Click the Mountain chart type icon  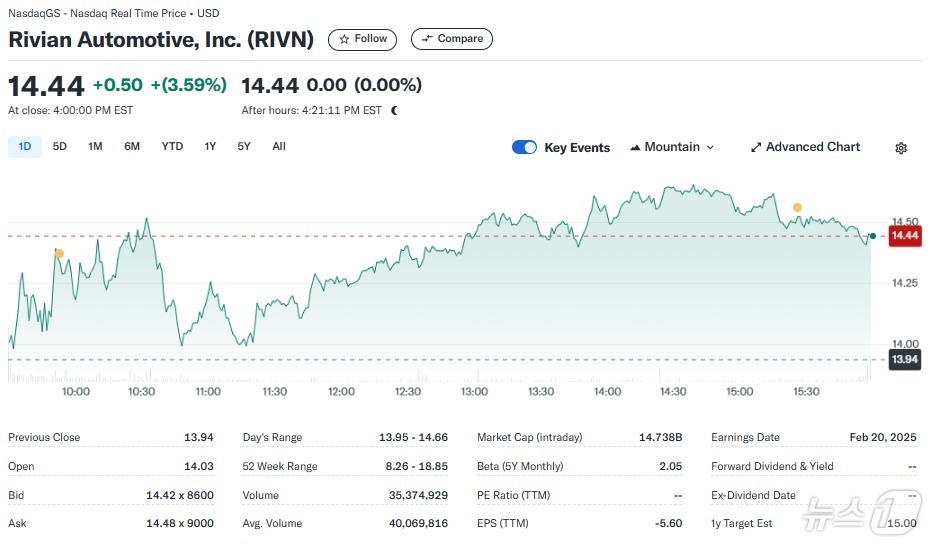635,147
